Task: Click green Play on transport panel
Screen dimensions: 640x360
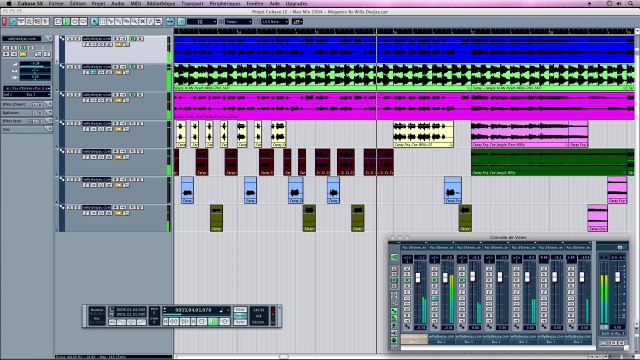Action: 213,322
